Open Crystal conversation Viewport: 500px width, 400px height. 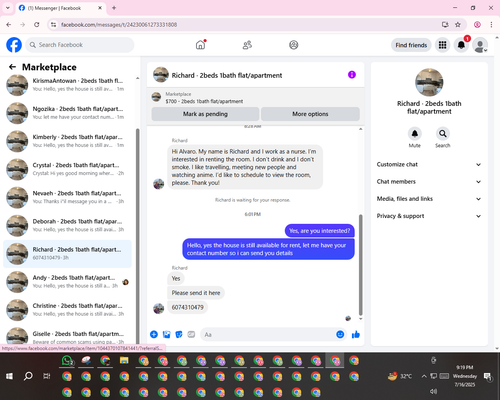point(67,169)
